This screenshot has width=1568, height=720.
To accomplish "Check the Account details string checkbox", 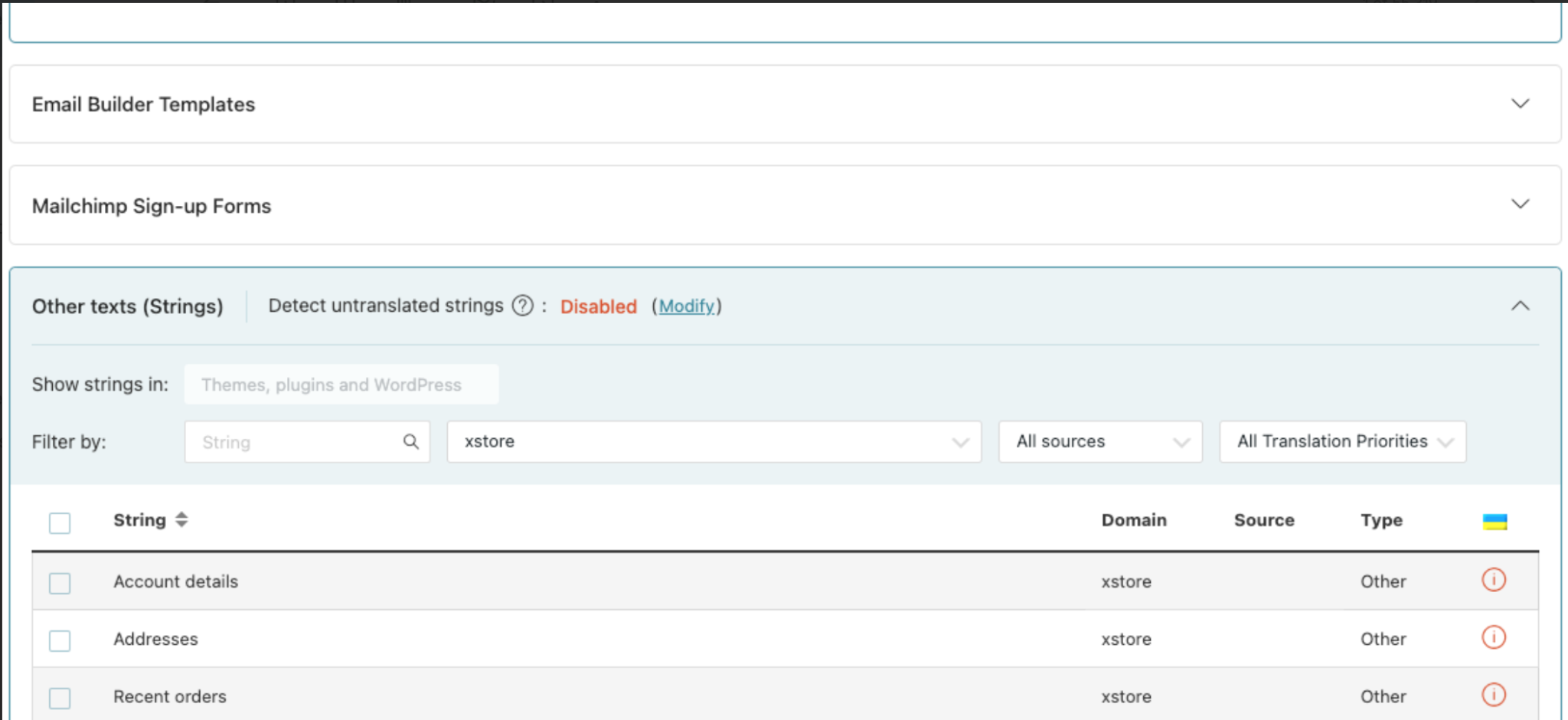I will click(x=59, y=582).
